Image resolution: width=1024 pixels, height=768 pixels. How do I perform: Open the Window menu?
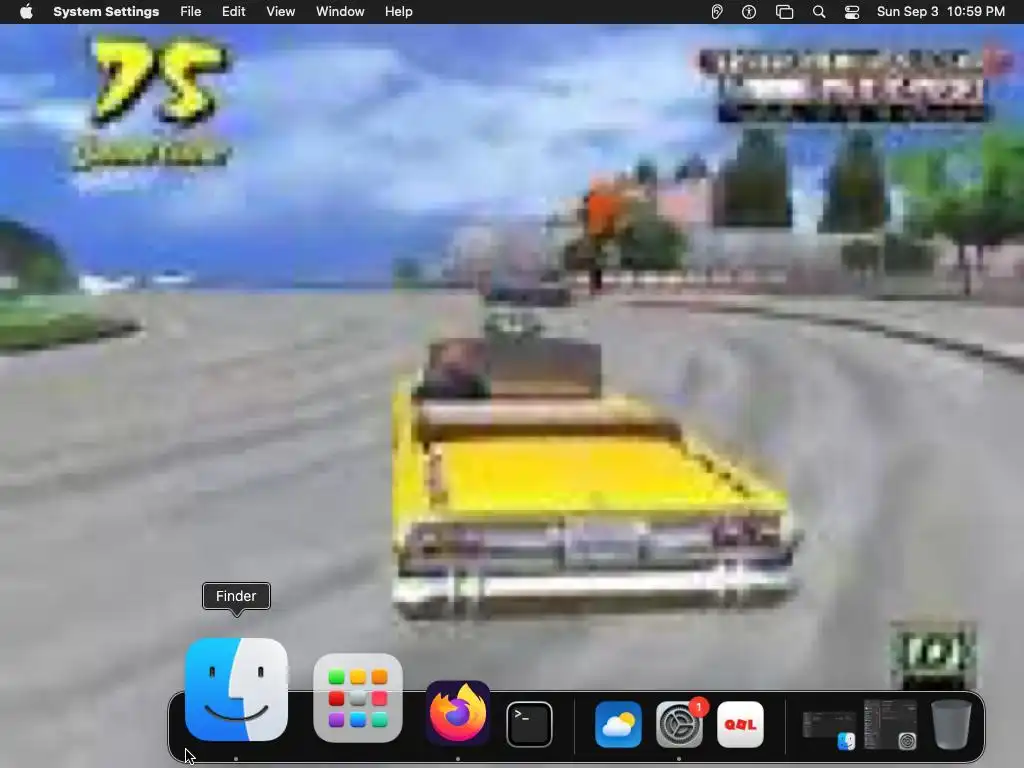[340, 12]
